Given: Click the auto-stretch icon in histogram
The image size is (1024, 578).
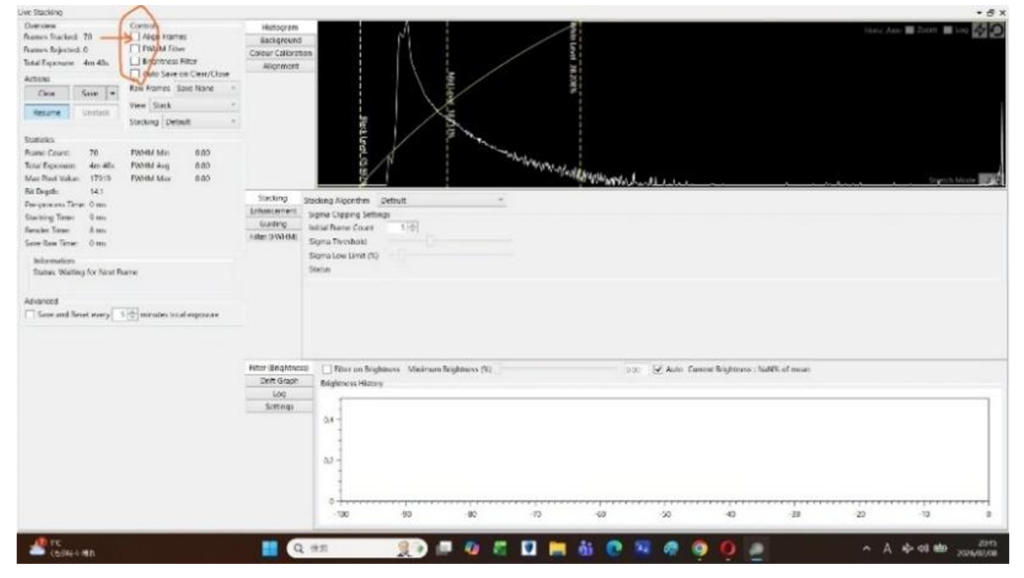Looking at the screenshot, I should [x=979, y=32].
